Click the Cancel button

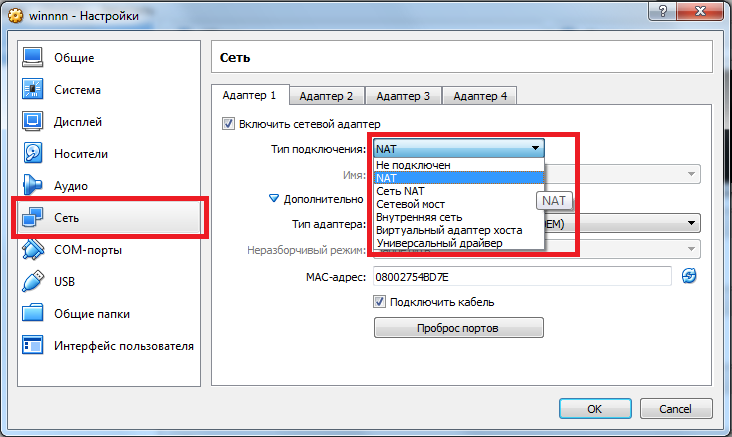[676, 409]
